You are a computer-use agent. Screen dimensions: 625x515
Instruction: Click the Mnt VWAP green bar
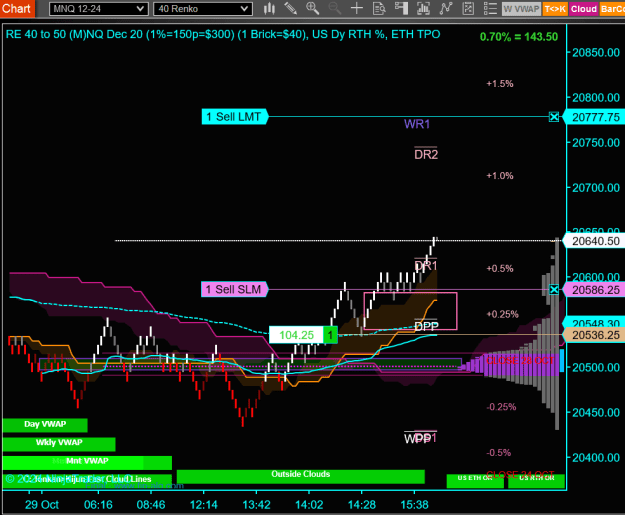pyautogui.click(x=87, y=462)
